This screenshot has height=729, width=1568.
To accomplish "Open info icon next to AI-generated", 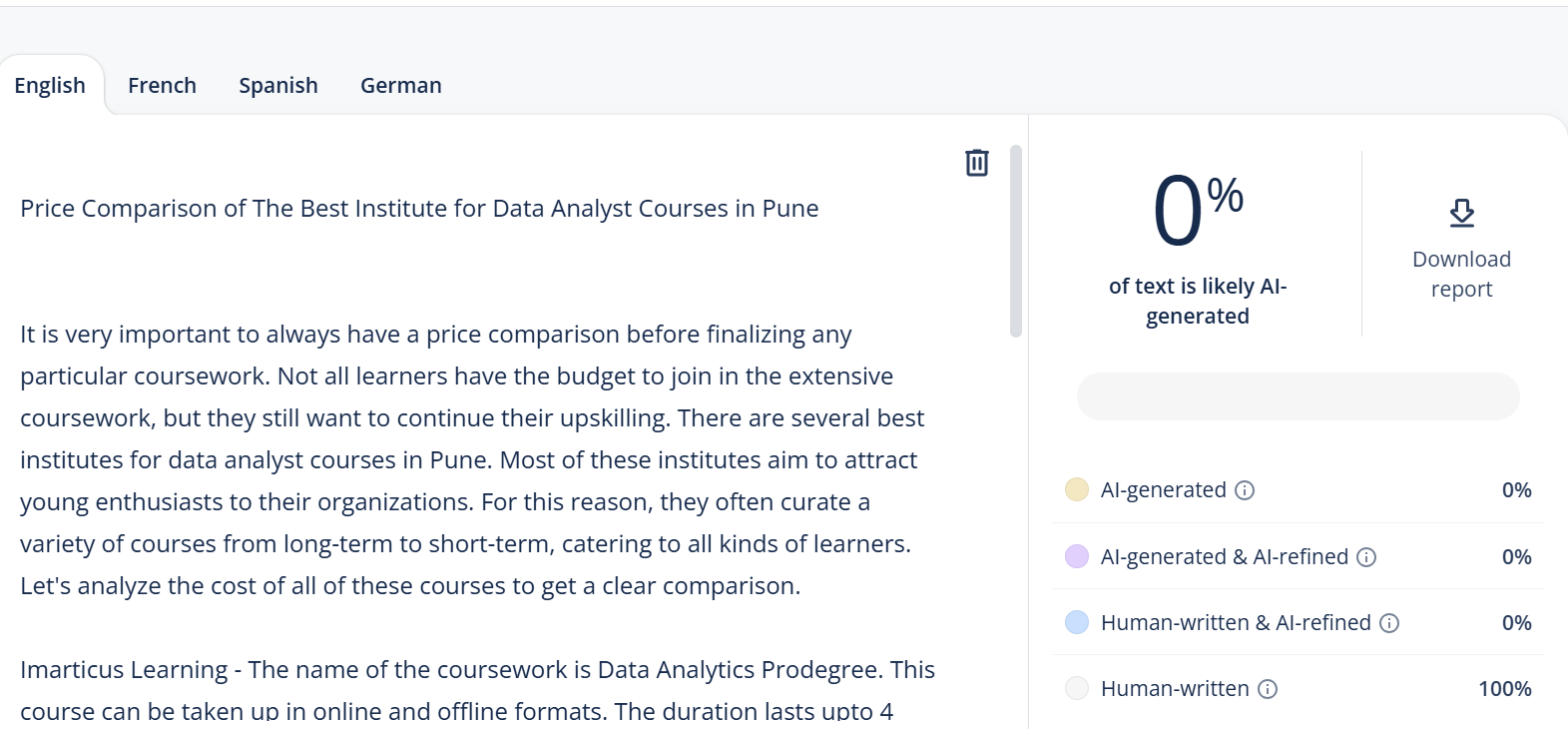I will point(1245,490).
